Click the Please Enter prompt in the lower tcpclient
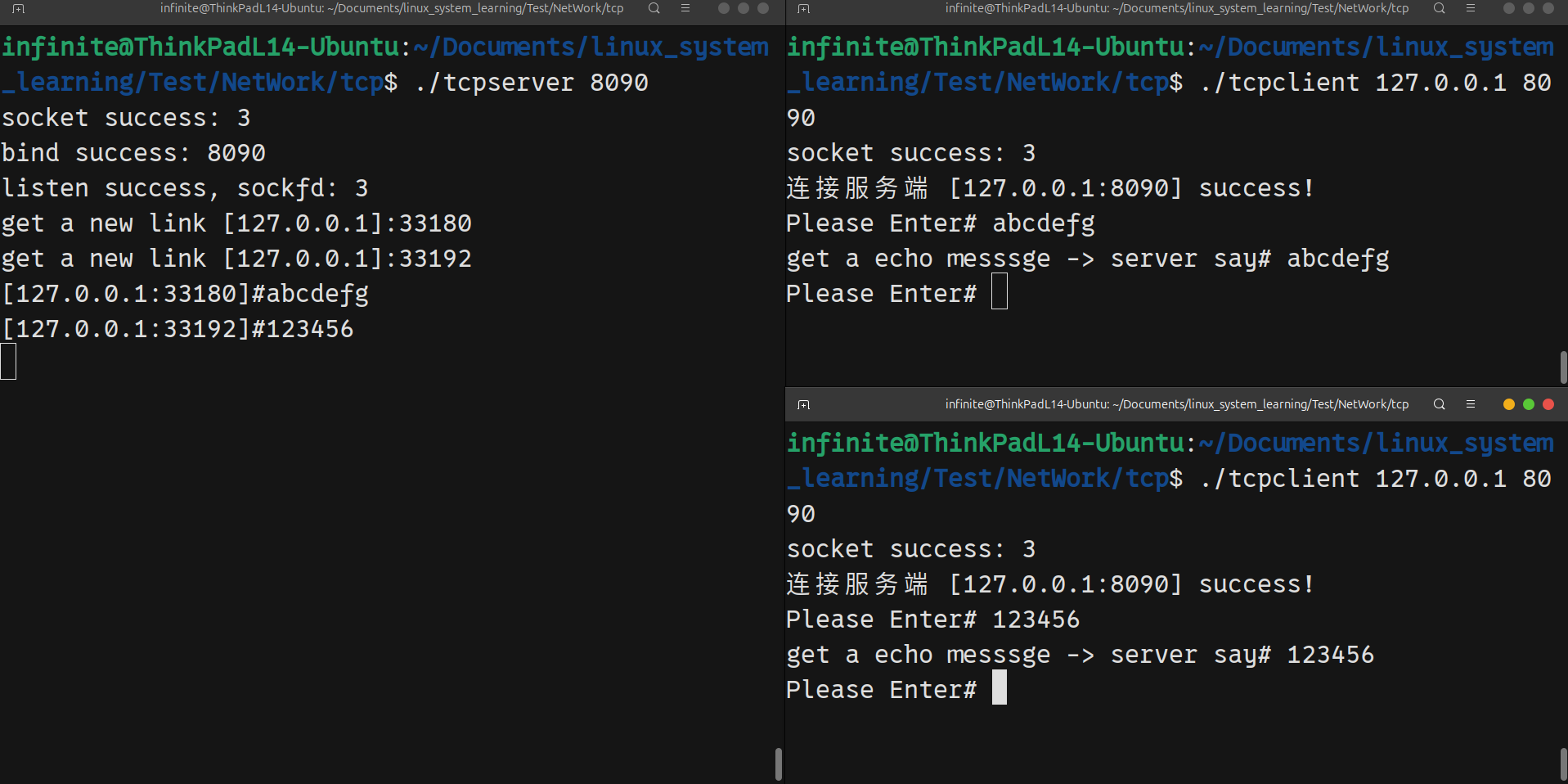This screenshot has width=1568, height=784. (881, 689)
